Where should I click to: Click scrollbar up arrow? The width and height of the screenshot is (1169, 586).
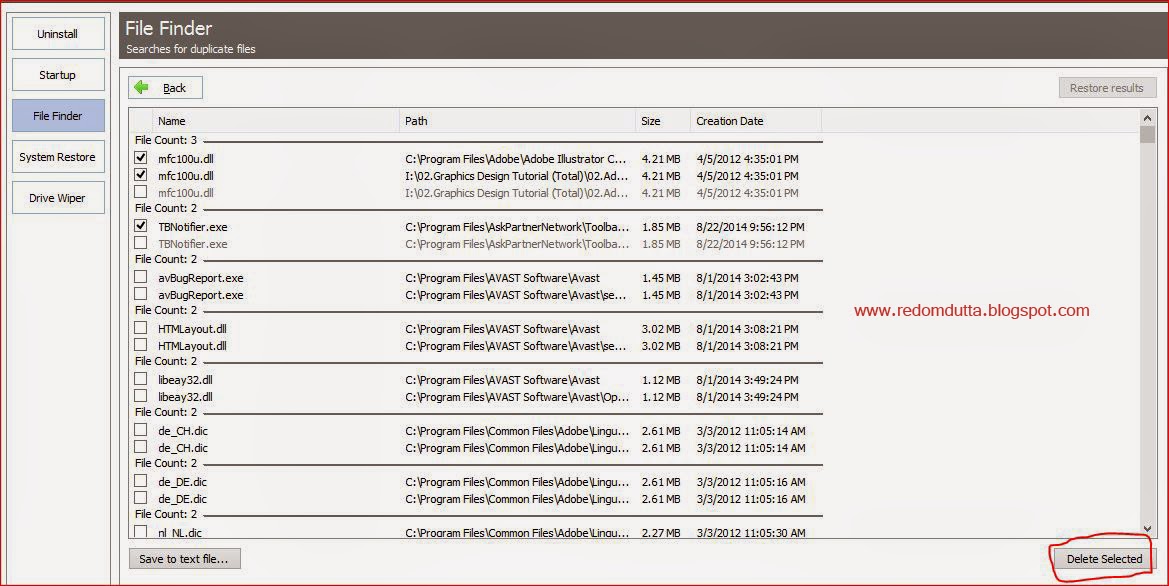click(x=1147, y=118)
